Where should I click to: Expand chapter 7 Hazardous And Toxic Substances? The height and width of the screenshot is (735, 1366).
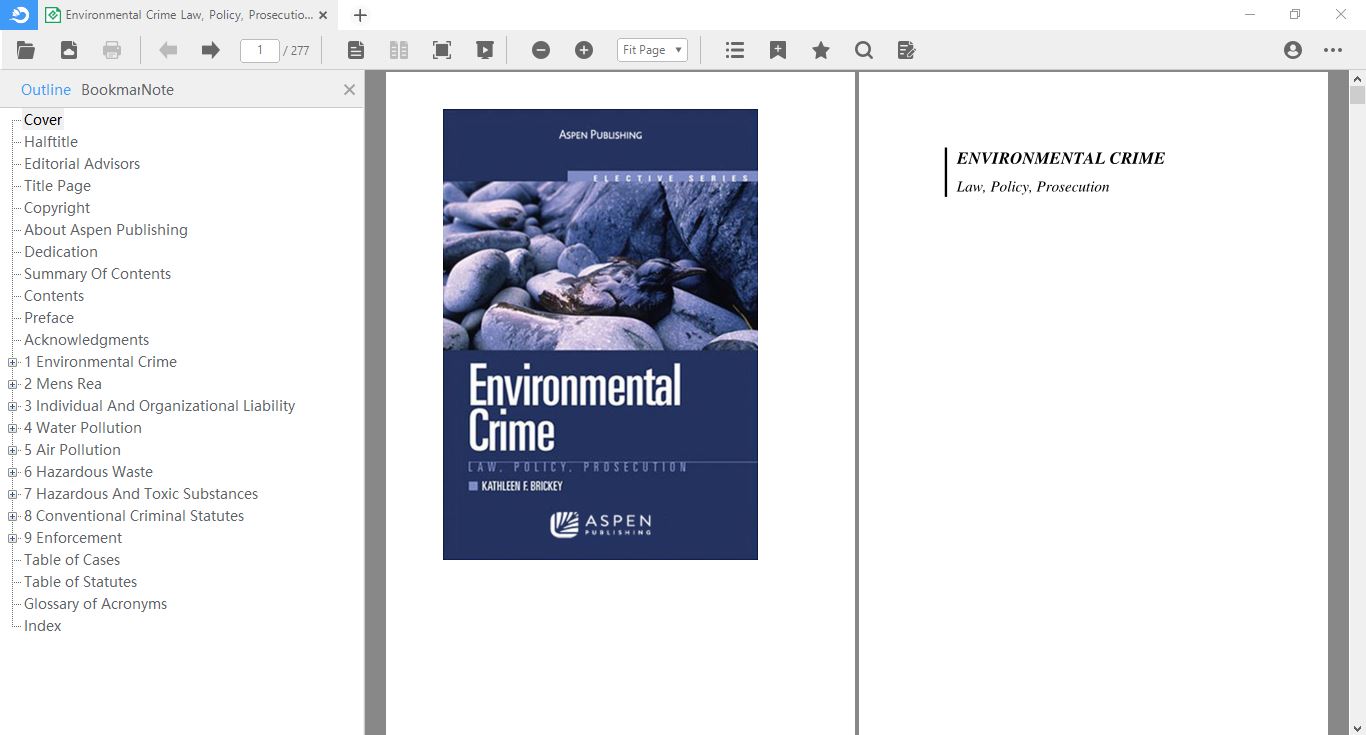[13, 494]
